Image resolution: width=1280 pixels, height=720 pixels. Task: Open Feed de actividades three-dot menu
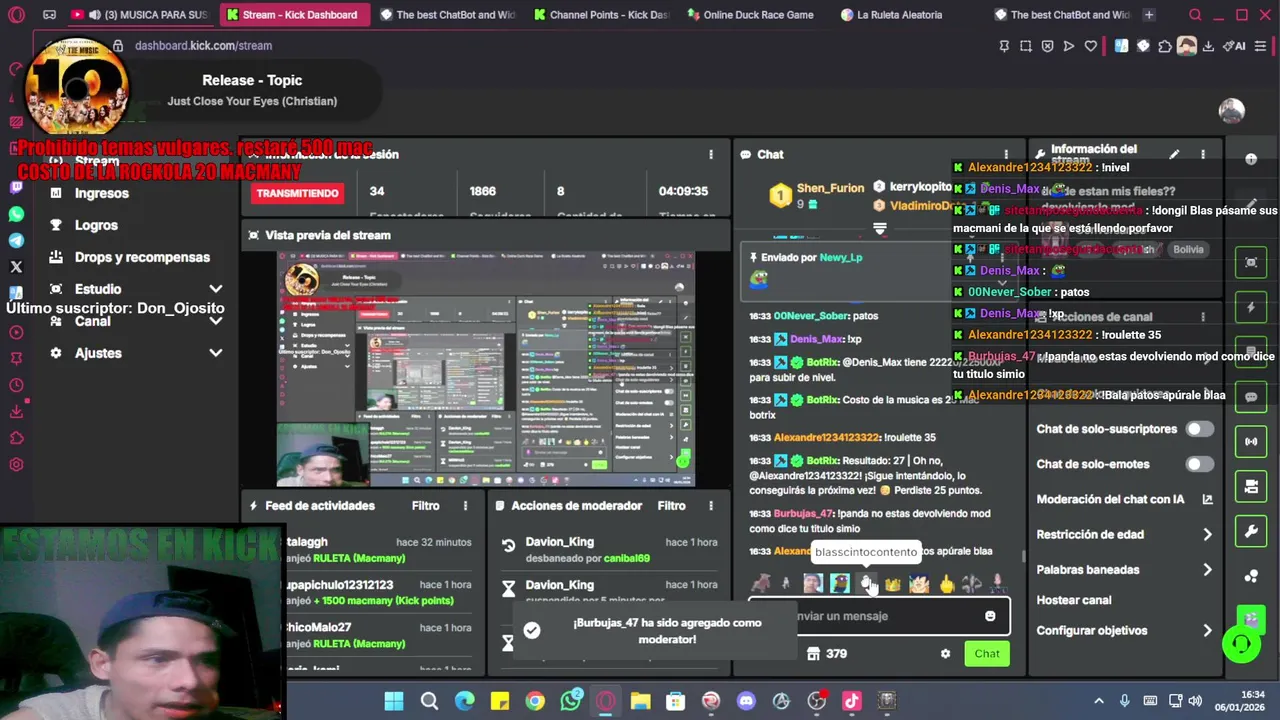(465, 506)
